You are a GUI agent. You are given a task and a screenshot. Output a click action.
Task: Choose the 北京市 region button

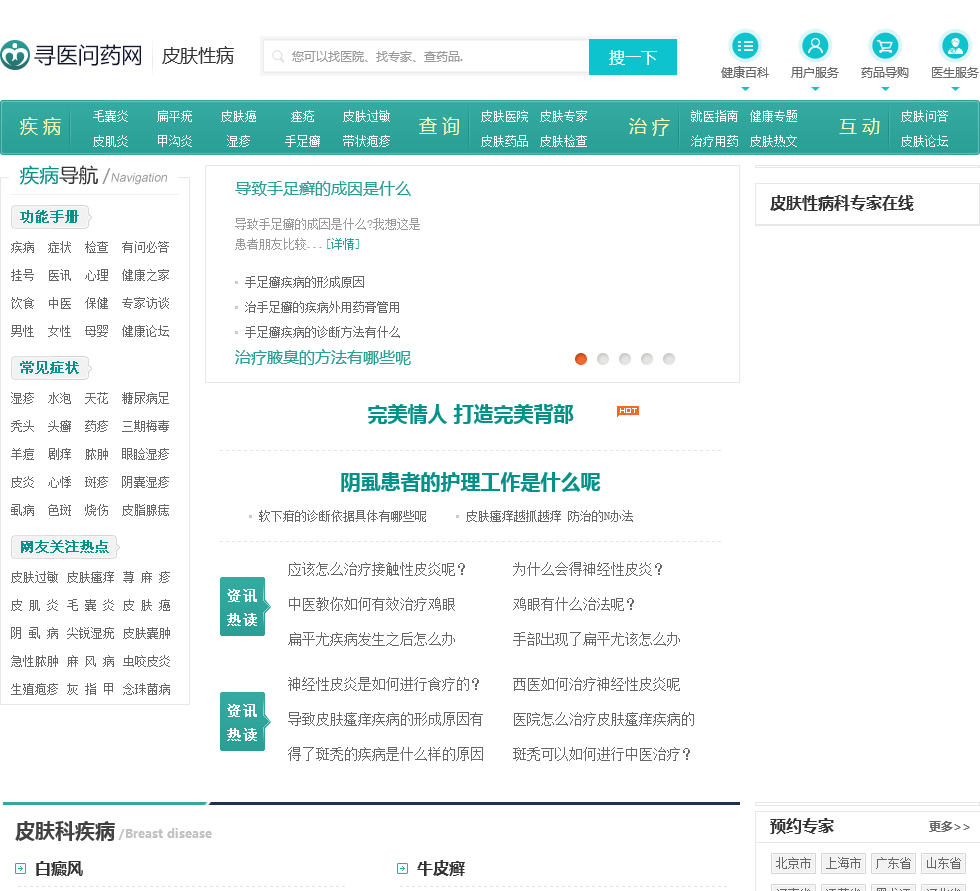(x=793, y=863)
